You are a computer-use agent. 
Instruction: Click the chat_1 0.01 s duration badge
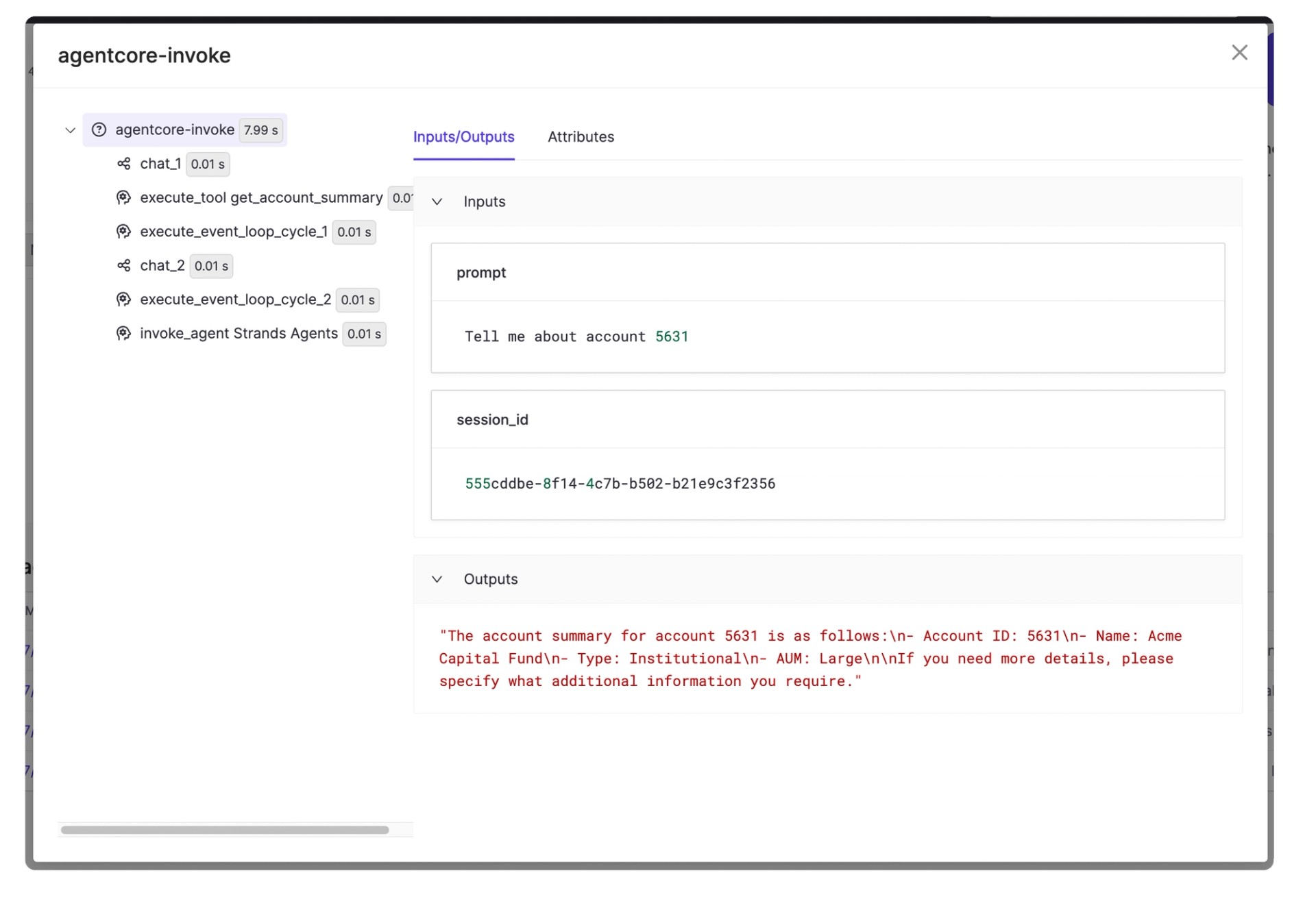coord(208,164)
